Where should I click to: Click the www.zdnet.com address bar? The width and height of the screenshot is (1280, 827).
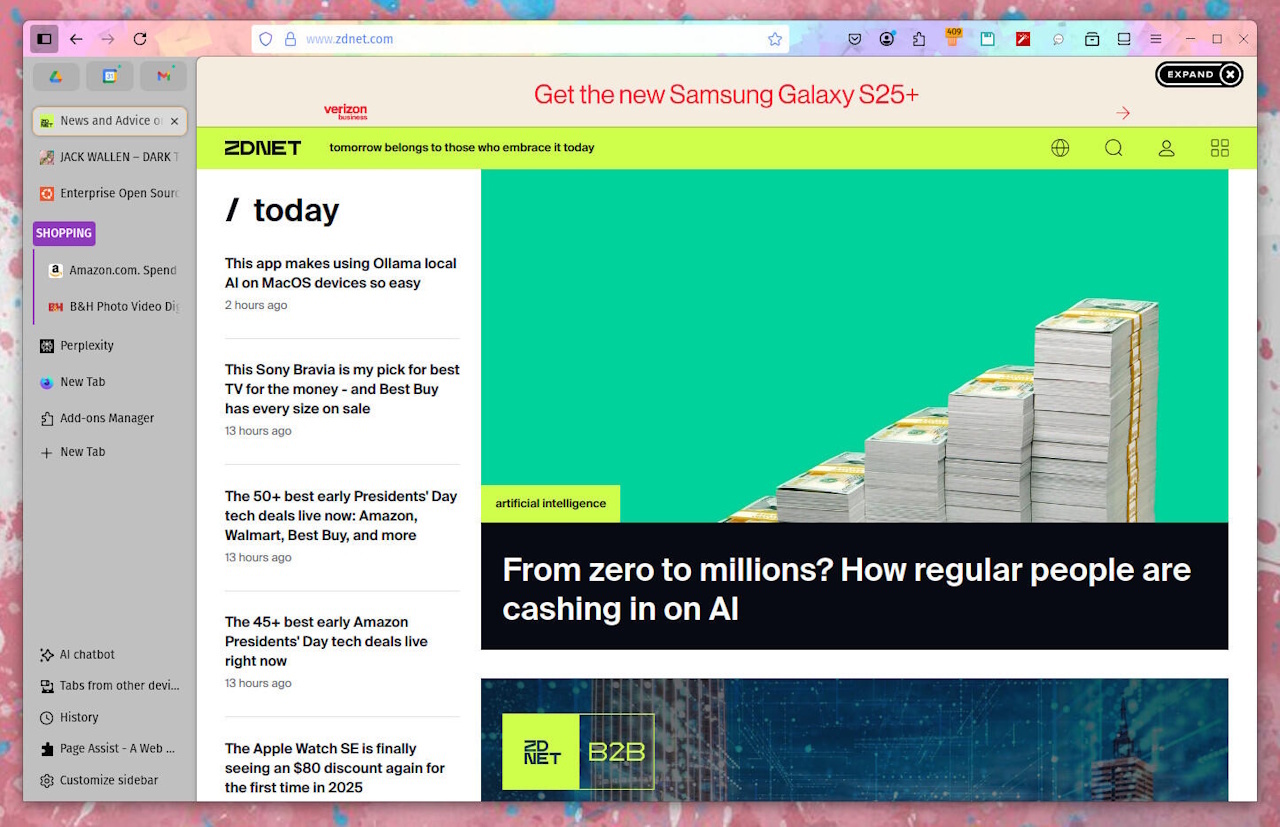pos(520,39)
